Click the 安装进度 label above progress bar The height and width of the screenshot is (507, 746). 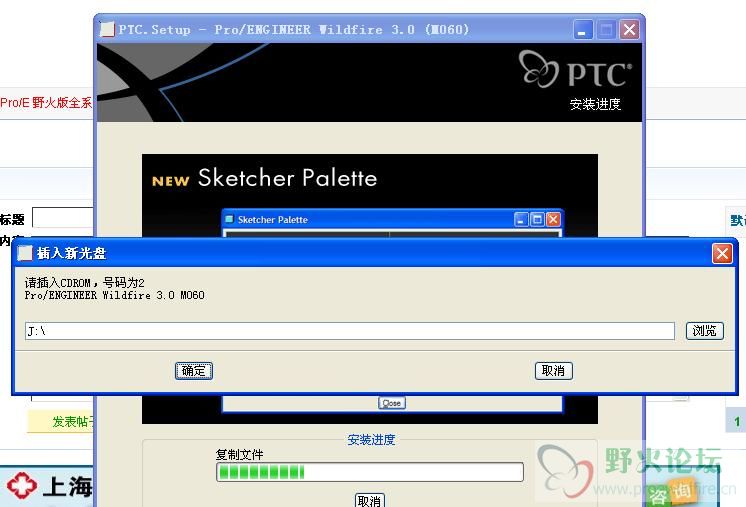[371, 440]
